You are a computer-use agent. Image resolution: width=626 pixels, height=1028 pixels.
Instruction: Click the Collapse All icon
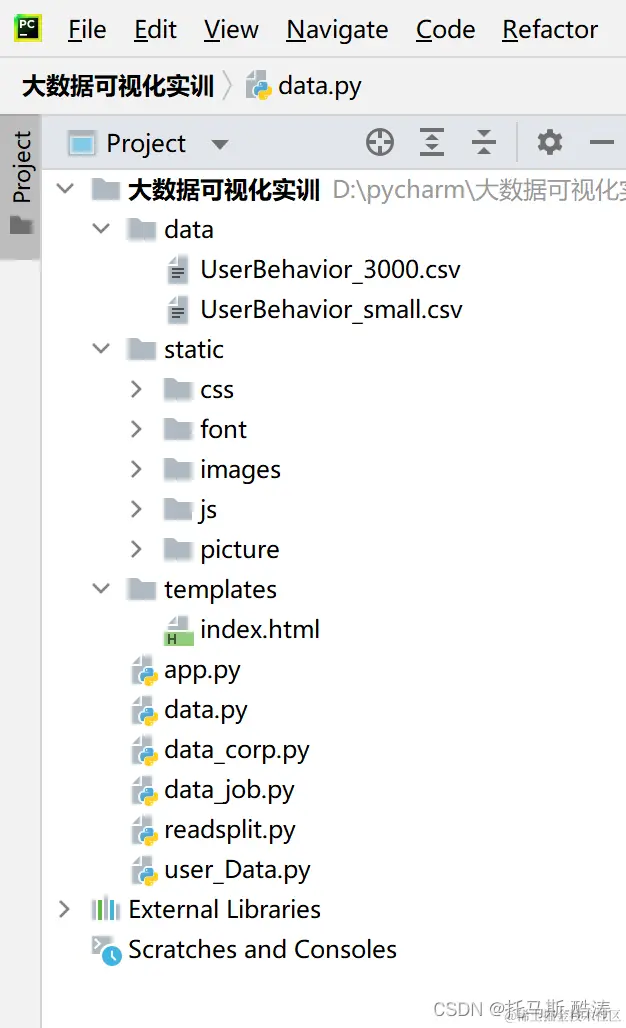484,142
